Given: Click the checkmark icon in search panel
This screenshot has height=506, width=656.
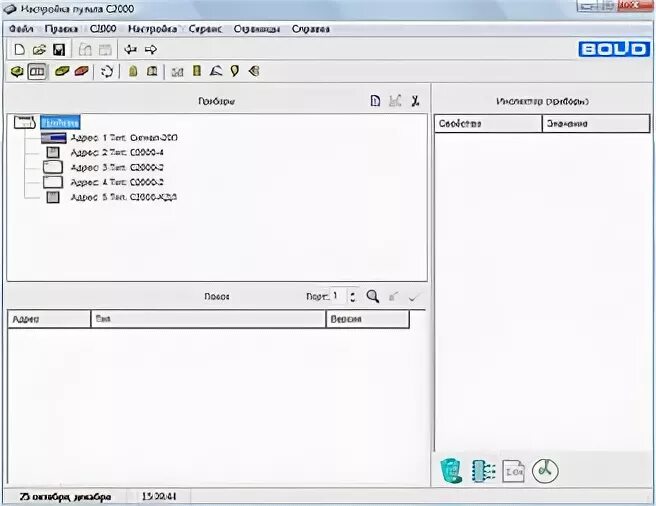Looking at the screenshot, I should pyautogui.click(x=414, y=297).
